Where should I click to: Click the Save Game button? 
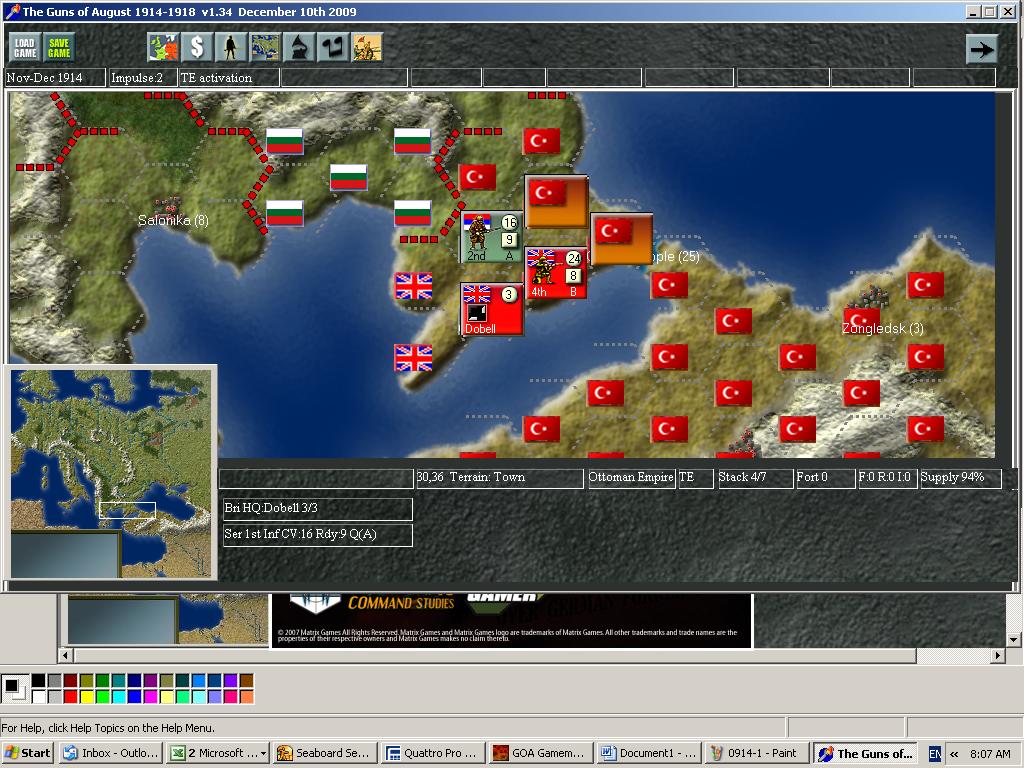[59, 48]
